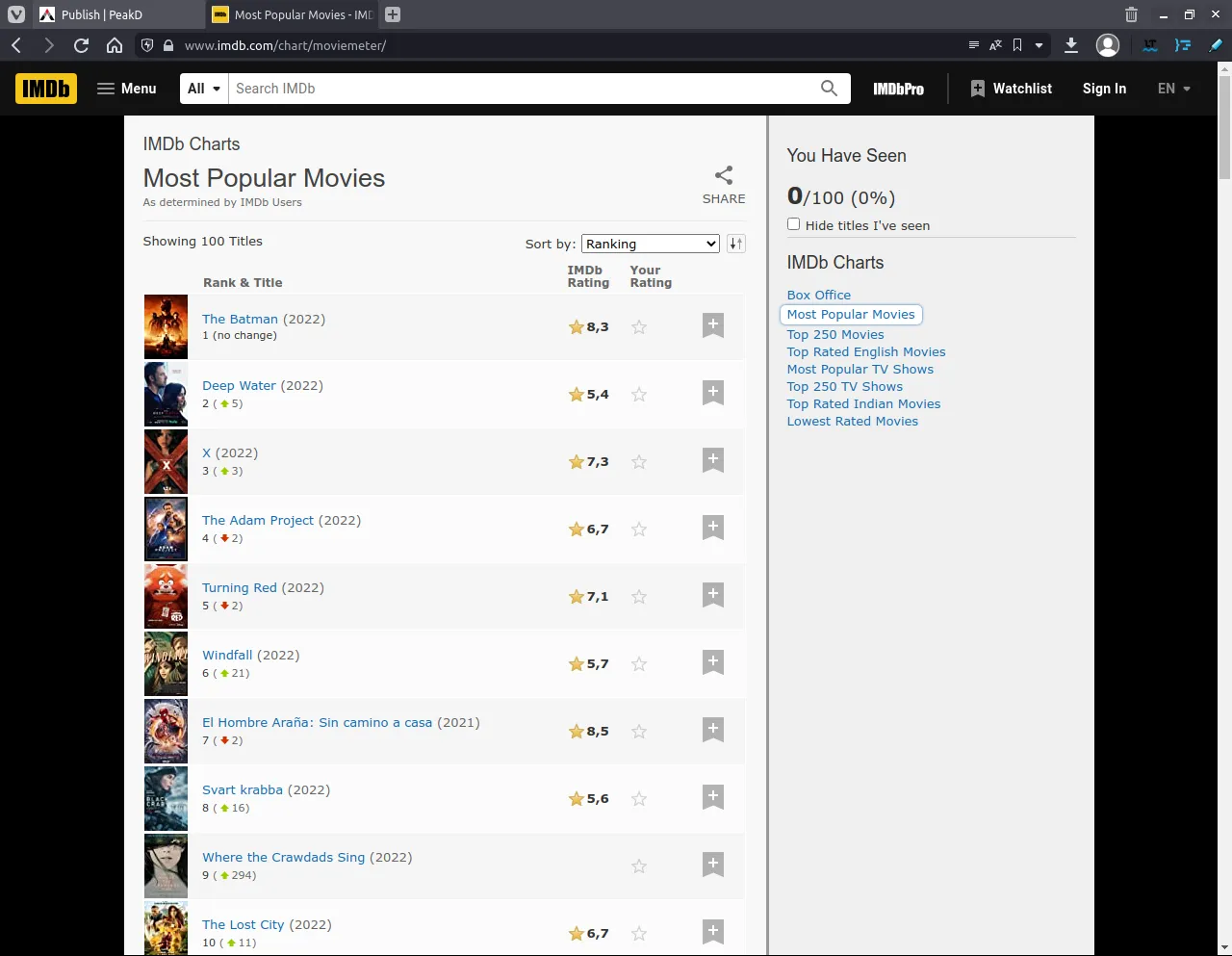1232x956 pixels.
Task: Add X (2022) to watchlist
Action: pyautogui.click(x=713, y=460)
